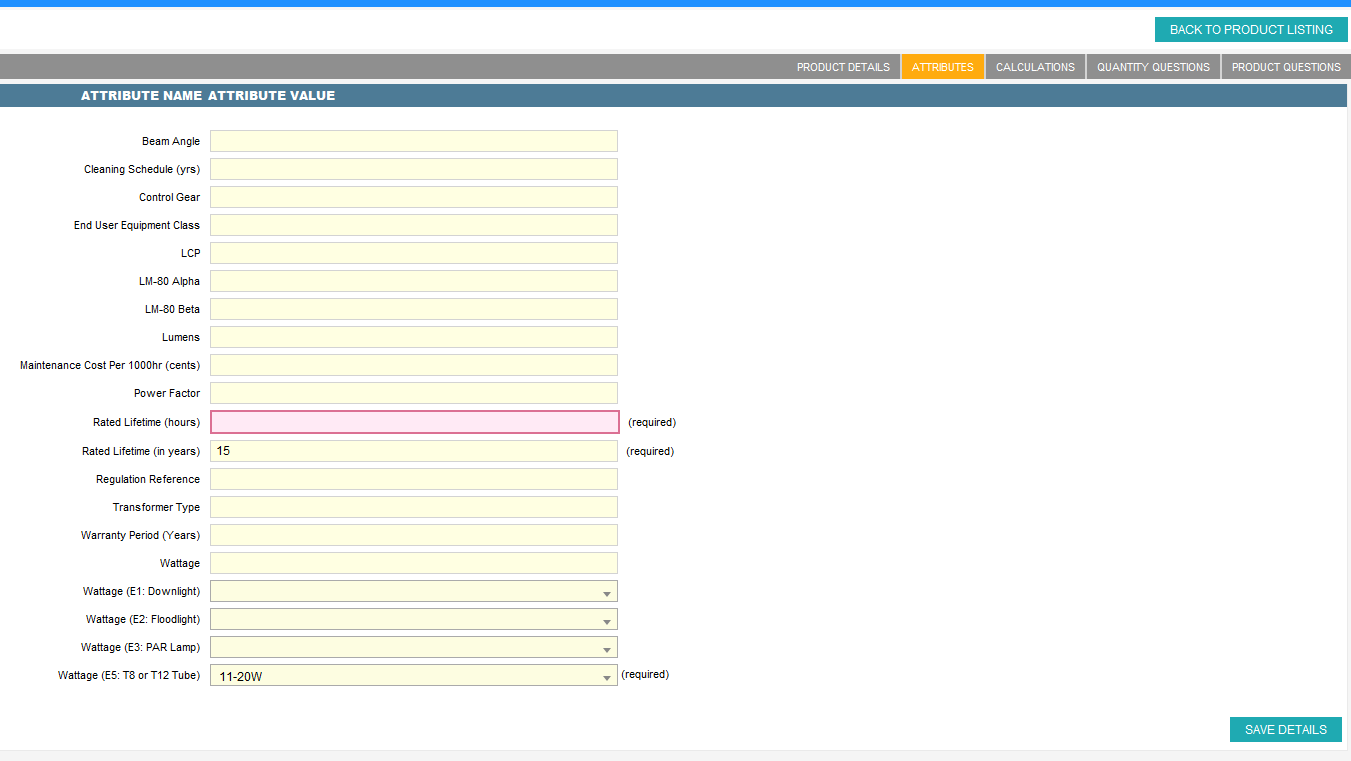
Task: Click the Rated Lifetime (hours) required field
Action: pyautogui.click(x=414, y=422)
